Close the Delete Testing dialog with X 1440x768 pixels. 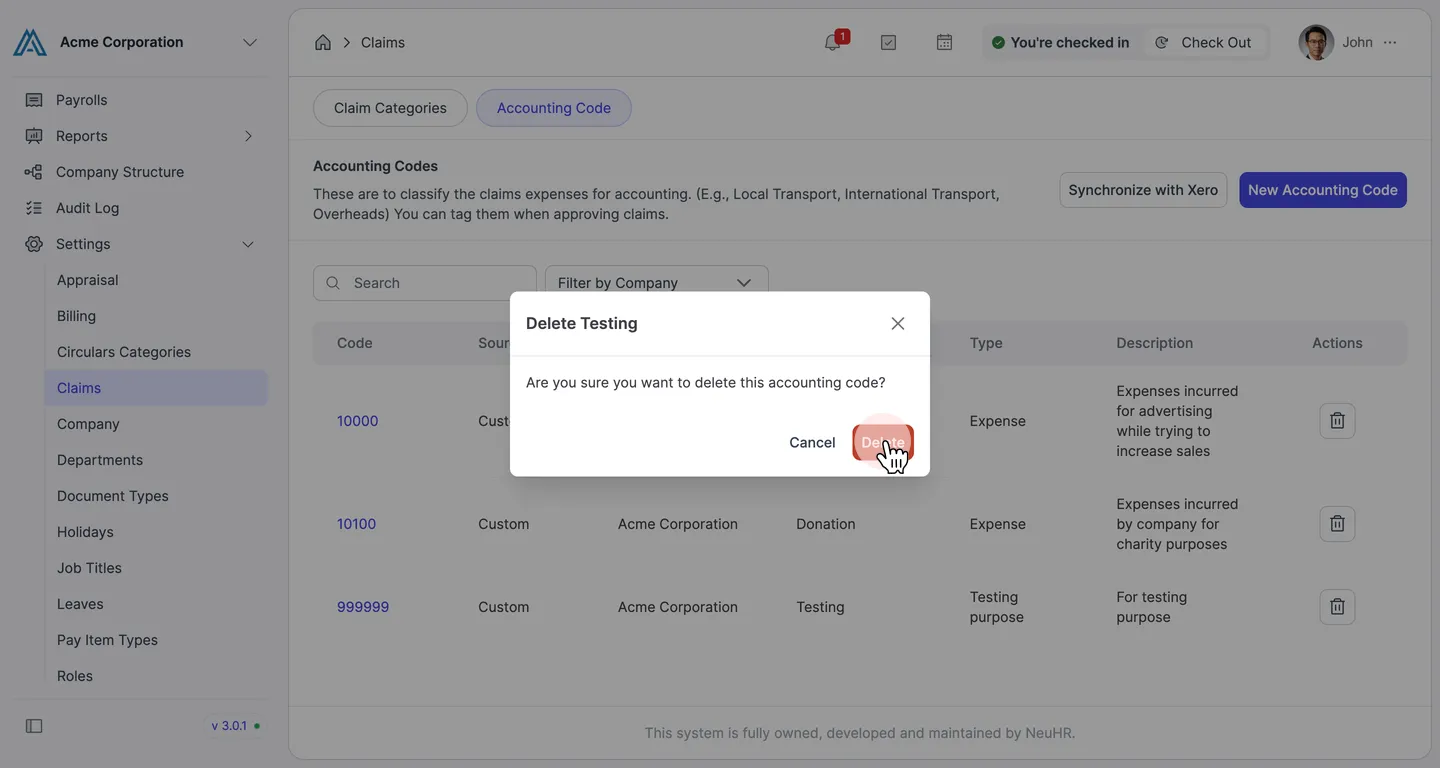point(898,323)
